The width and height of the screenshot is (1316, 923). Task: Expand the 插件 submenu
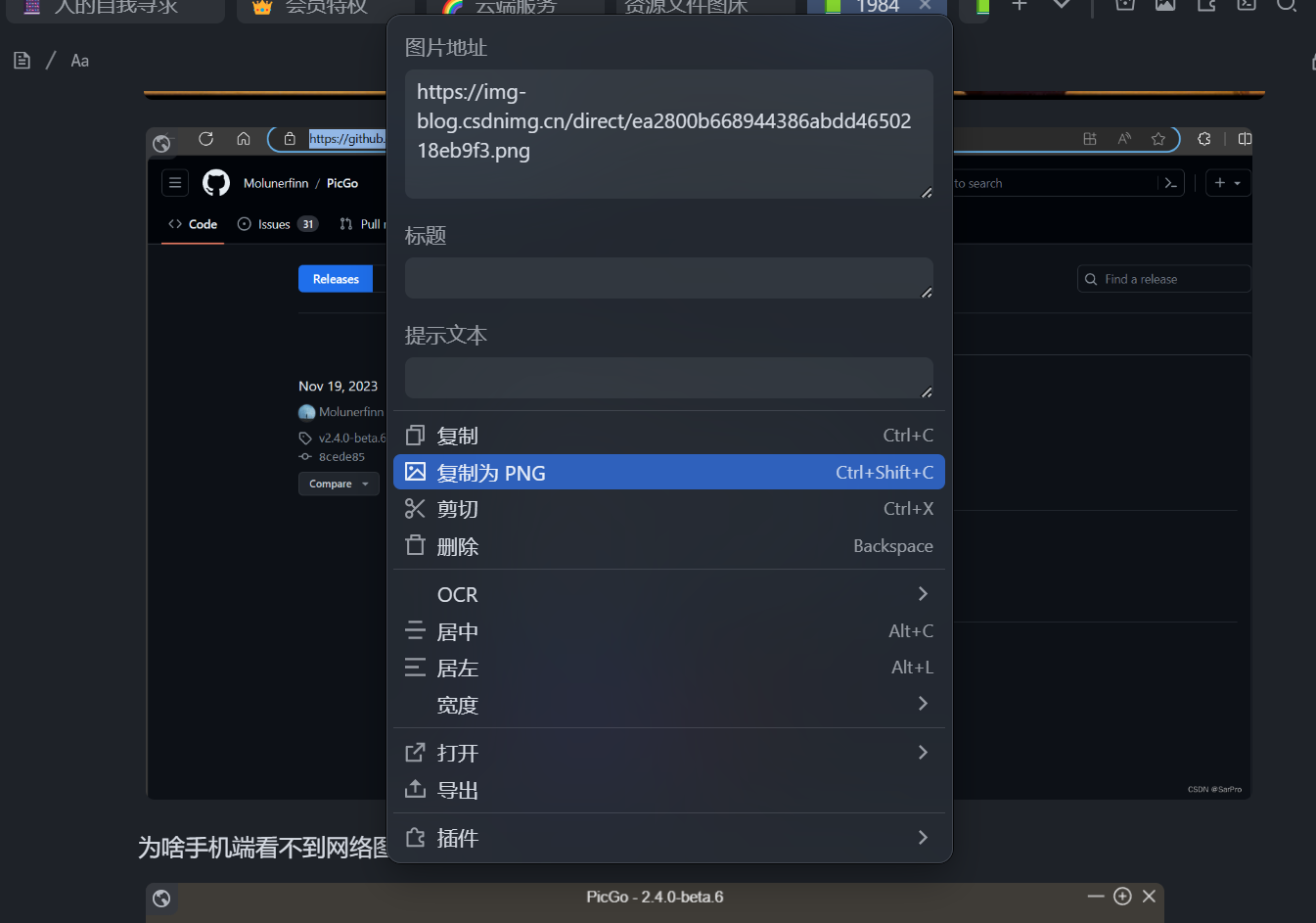tap(668, 838)
